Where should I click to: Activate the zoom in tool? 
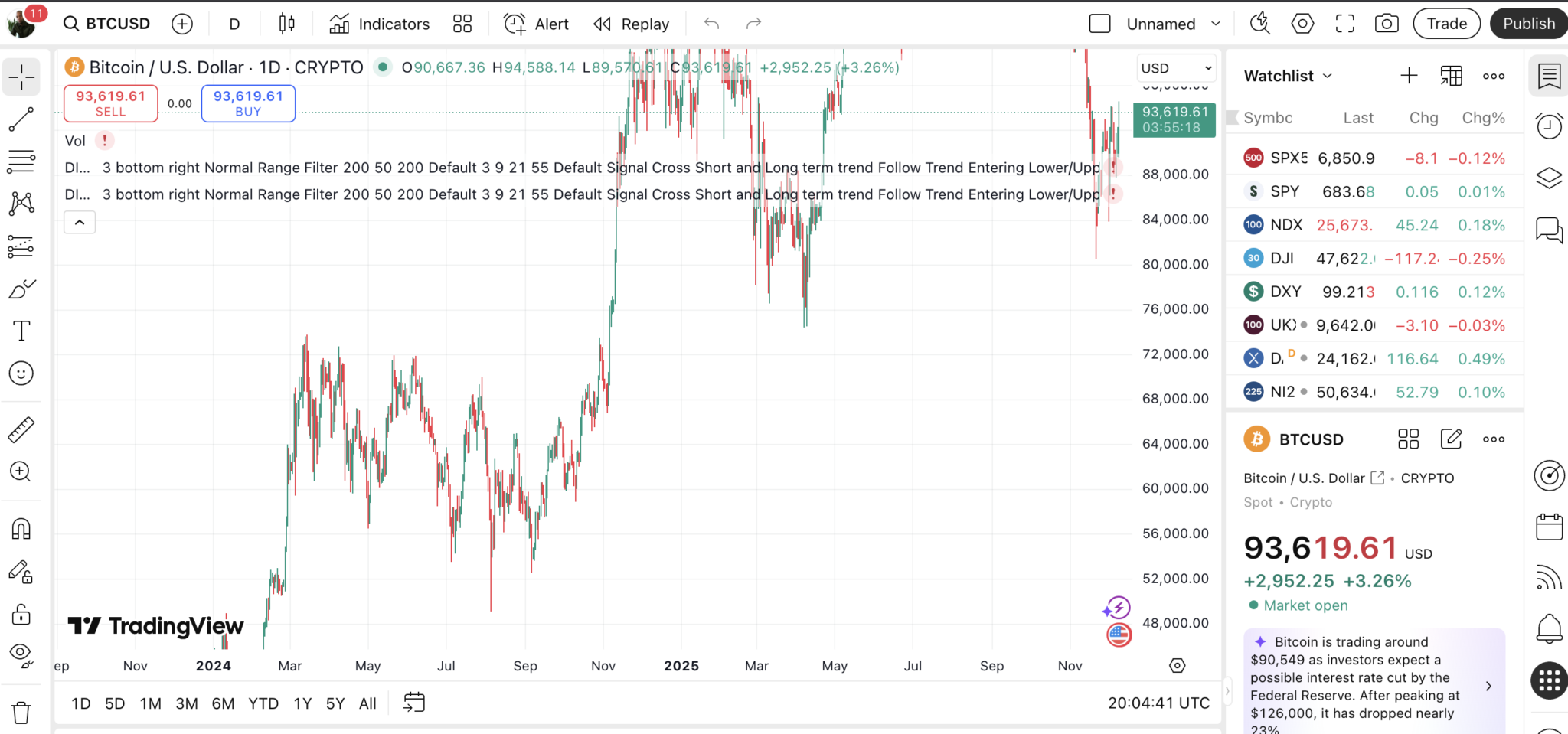click(x=21, y=471)
